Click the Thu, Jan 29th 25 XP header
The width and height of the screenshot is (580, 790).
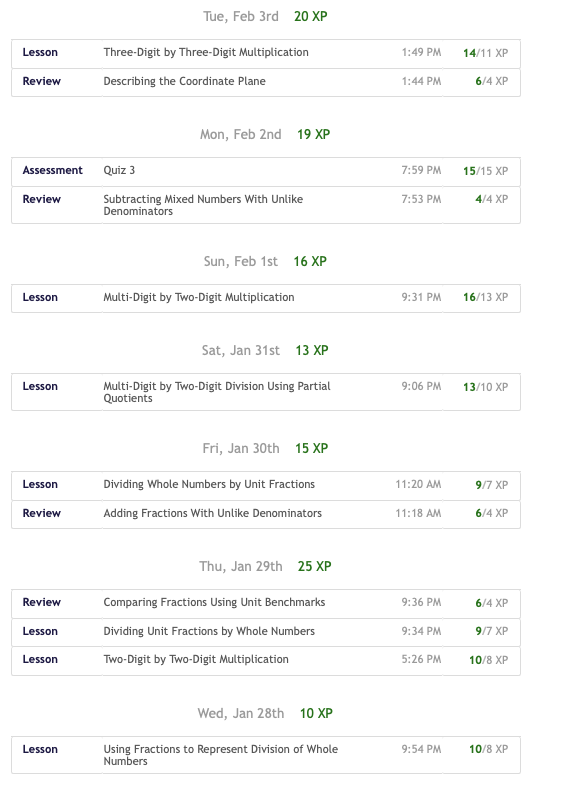point(265,566)
